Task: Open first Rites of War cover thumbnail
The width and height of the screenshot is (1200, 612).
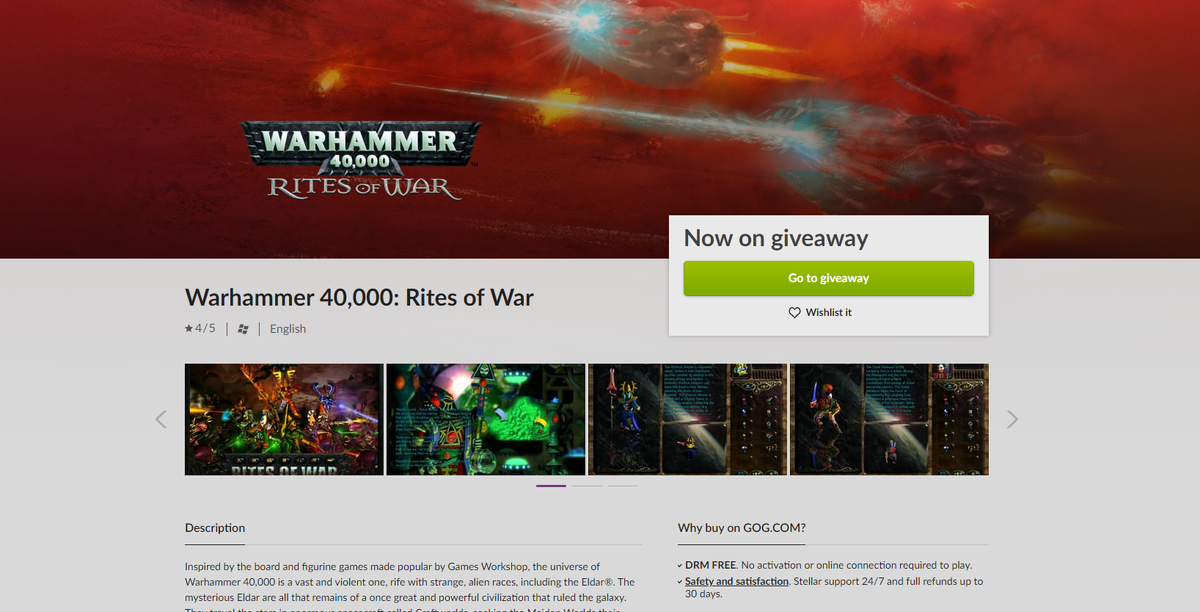Action: pos(284,419)
